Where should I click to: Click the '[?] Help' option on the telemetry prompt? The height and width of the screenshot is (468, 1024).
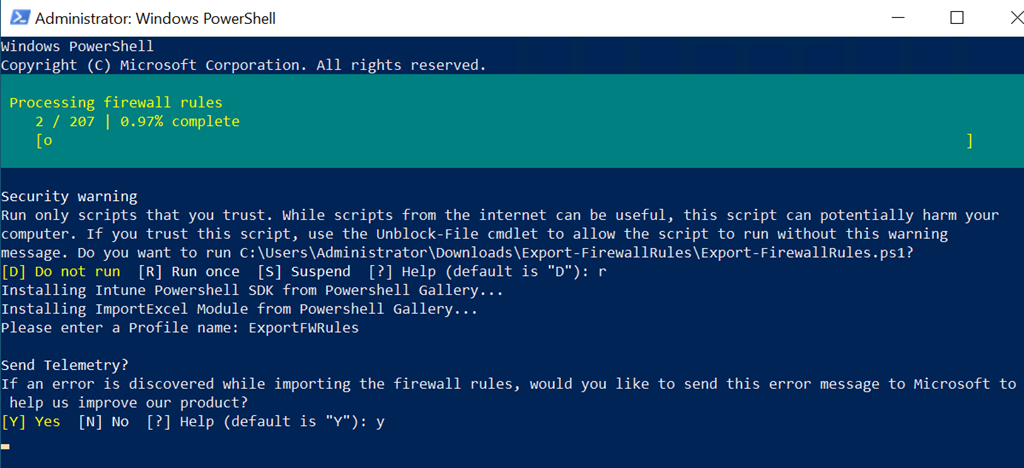pyautogui.click(x=170, y=422)
